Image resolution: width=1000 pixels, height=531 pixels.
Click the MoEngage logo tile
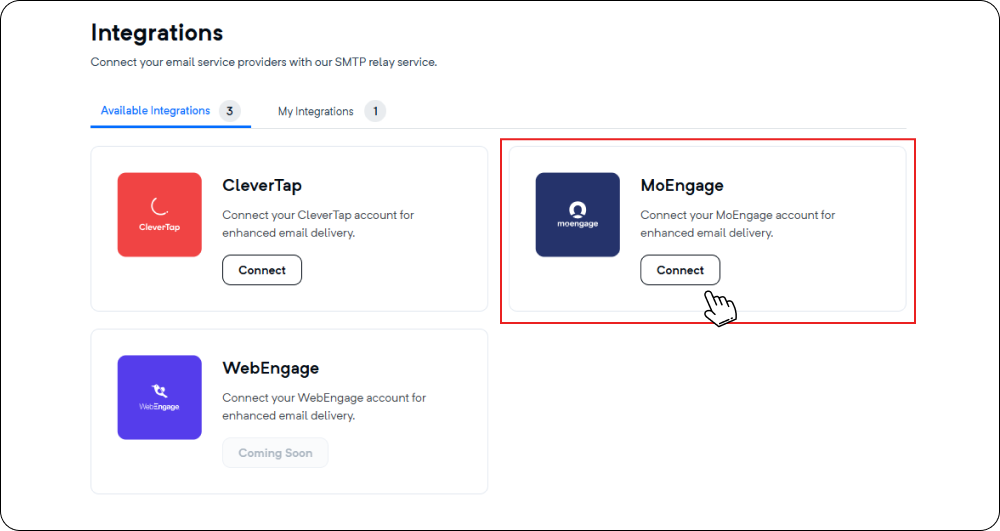coord(578,215)
